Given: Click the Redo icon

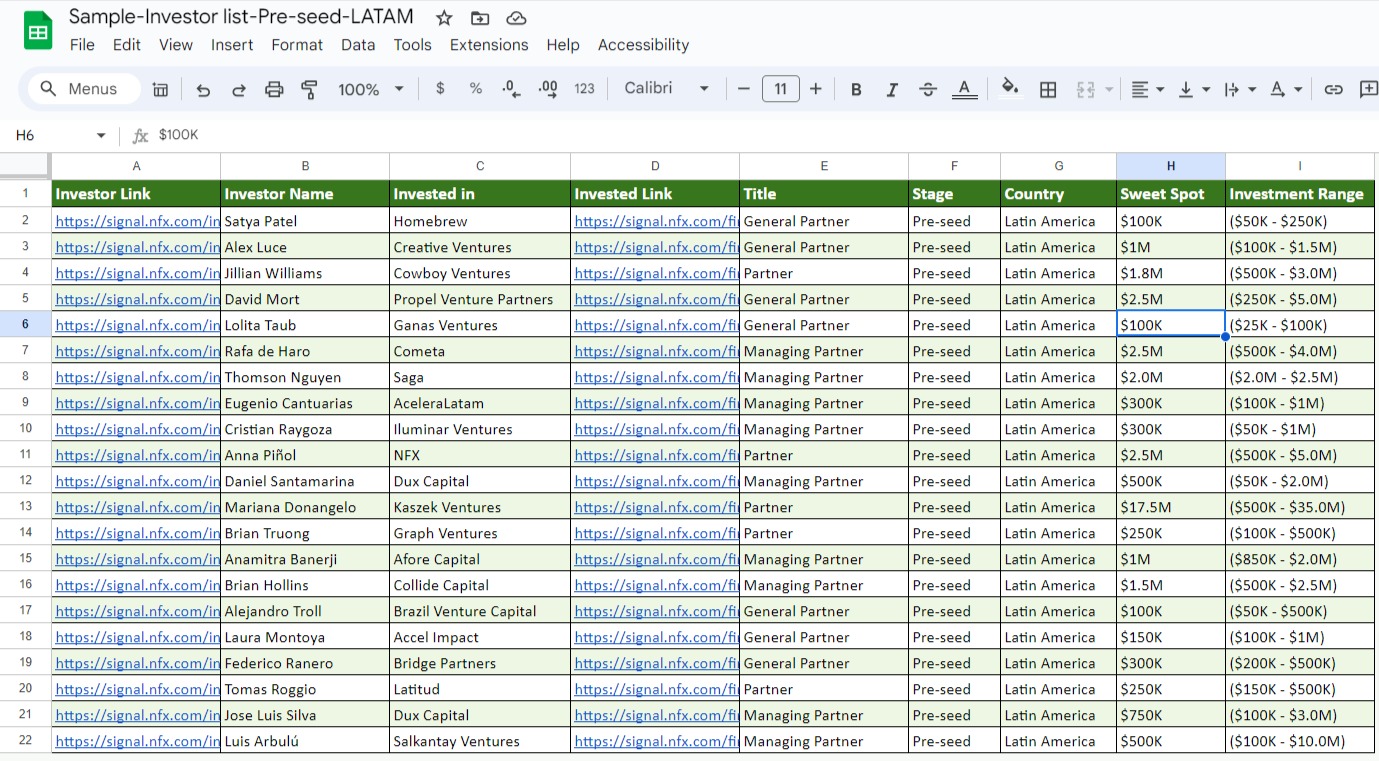Looking at the screenshot, I should tap(239, 89).
